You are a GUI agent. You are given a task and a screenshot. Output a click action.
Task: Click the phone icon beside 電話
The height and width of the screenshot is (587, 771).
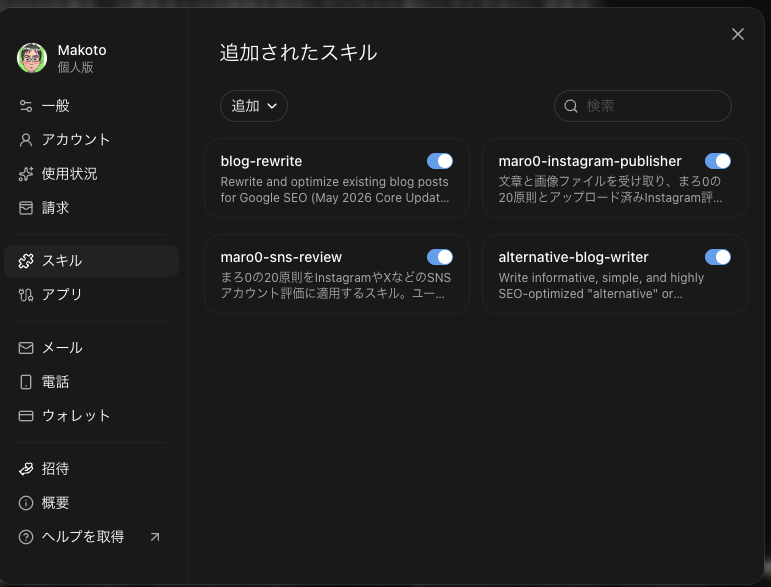point(26,382)
